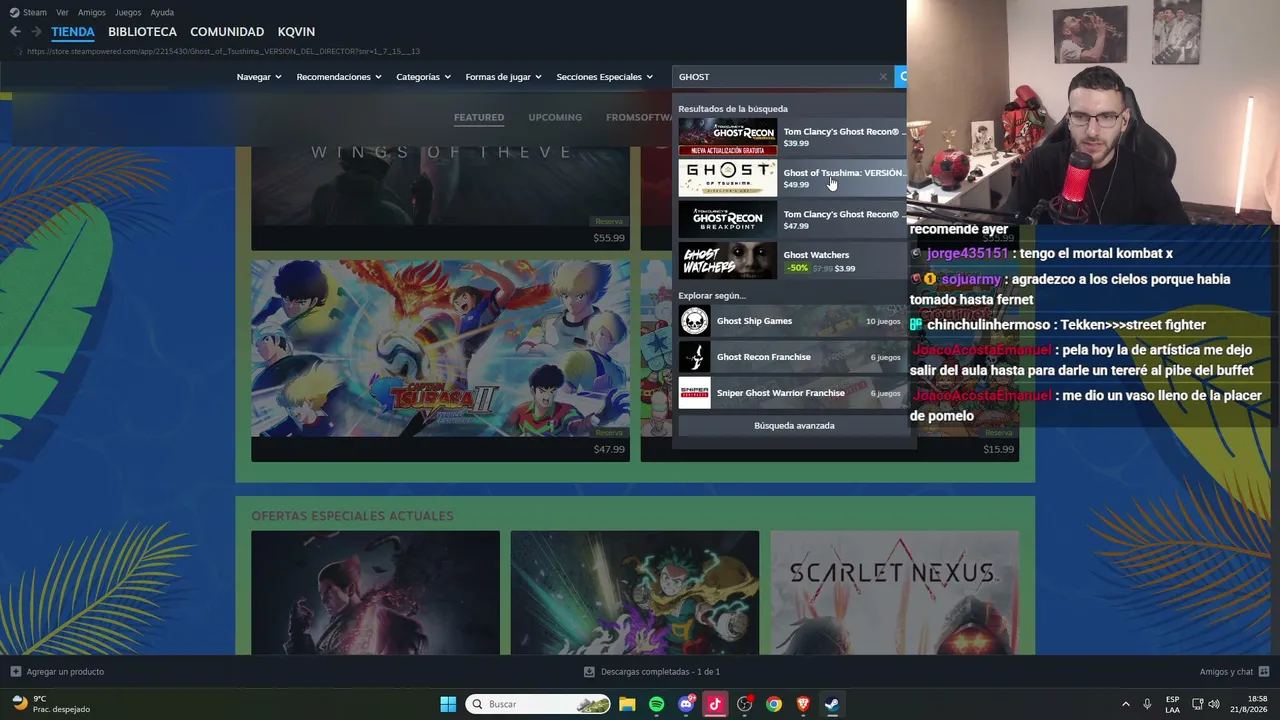The width and height of the screenshot is (1280, 720).
Task: Open the Ayuda menu
Action: [162, 12]
